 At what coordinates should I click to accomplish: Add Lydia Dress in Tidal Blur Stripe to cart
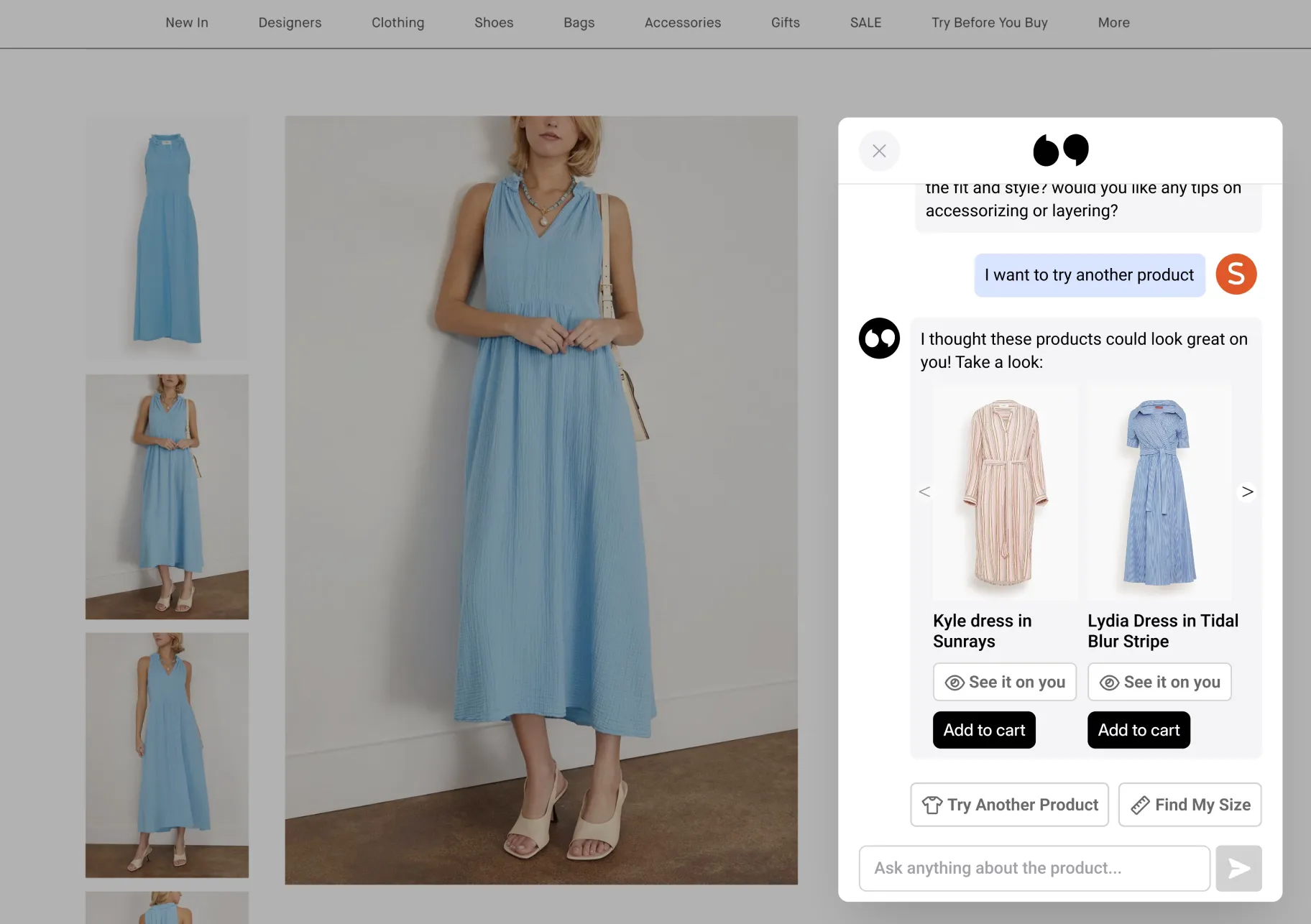click(1138, 730)
